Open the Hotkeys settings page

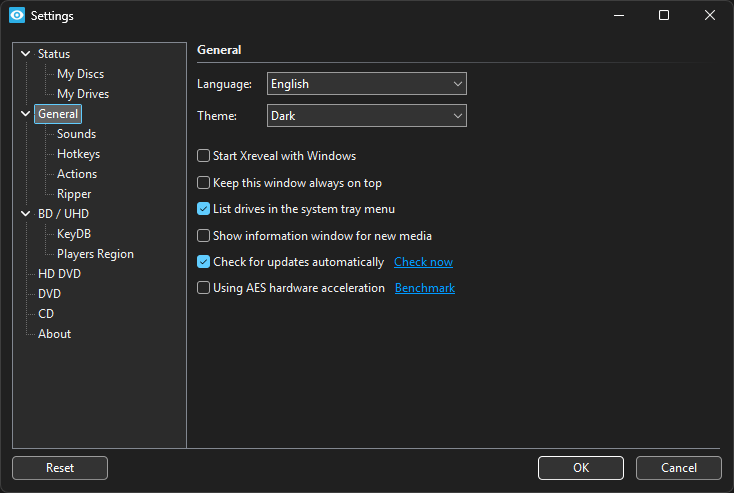(x=78, y=154)
